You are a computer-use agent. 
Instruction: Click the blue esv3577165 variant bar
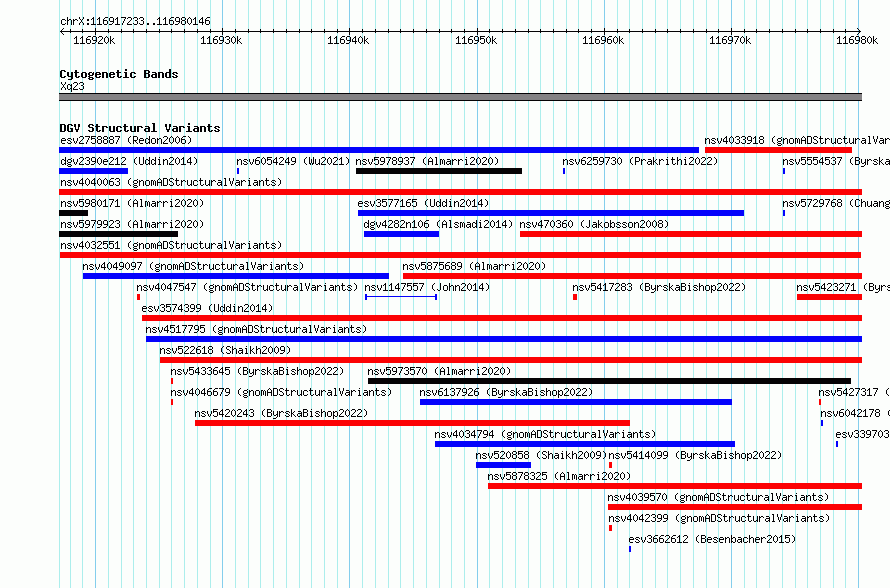pos(551,213)
